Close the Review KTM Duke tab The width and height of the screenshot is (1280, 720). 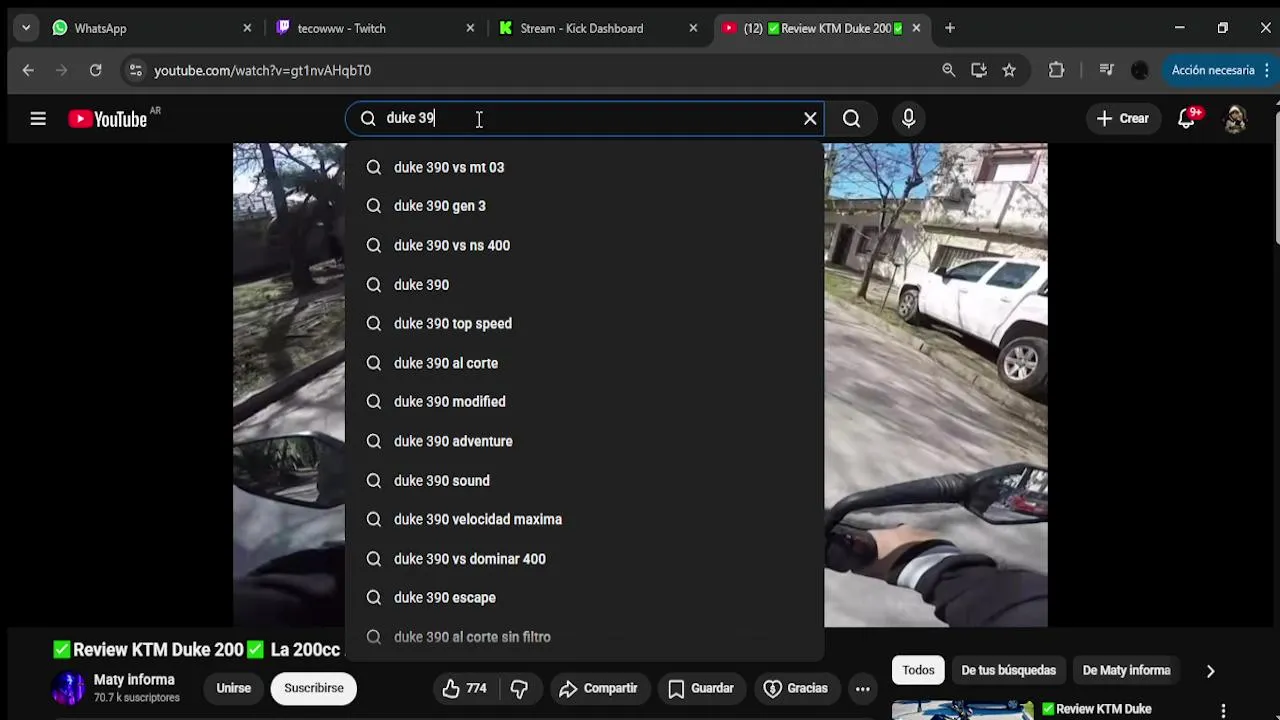(916, 28)
